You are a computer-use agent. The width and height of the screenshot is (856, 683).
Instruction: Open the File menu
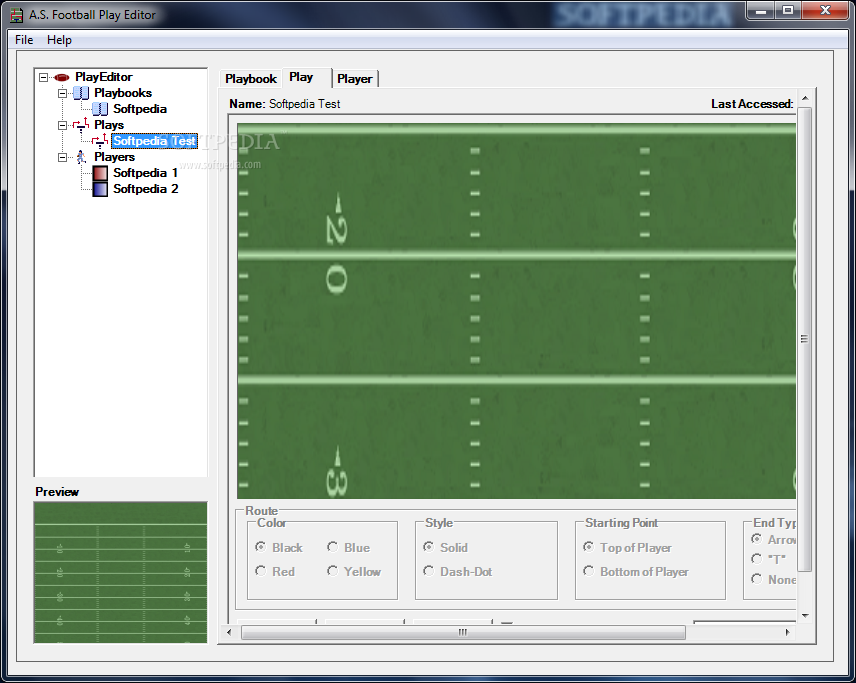click(x=24, y=40)
